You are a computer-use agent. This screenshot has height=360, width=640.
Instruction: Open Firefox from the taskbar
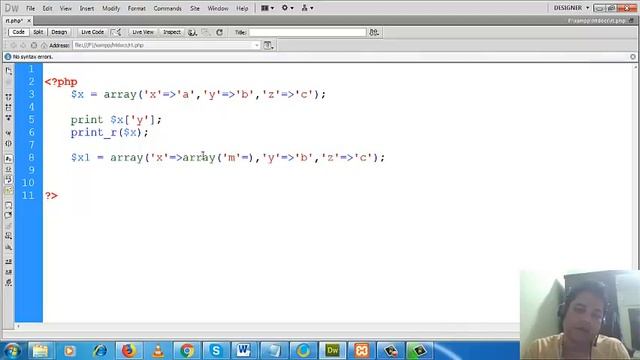point(128,351)
